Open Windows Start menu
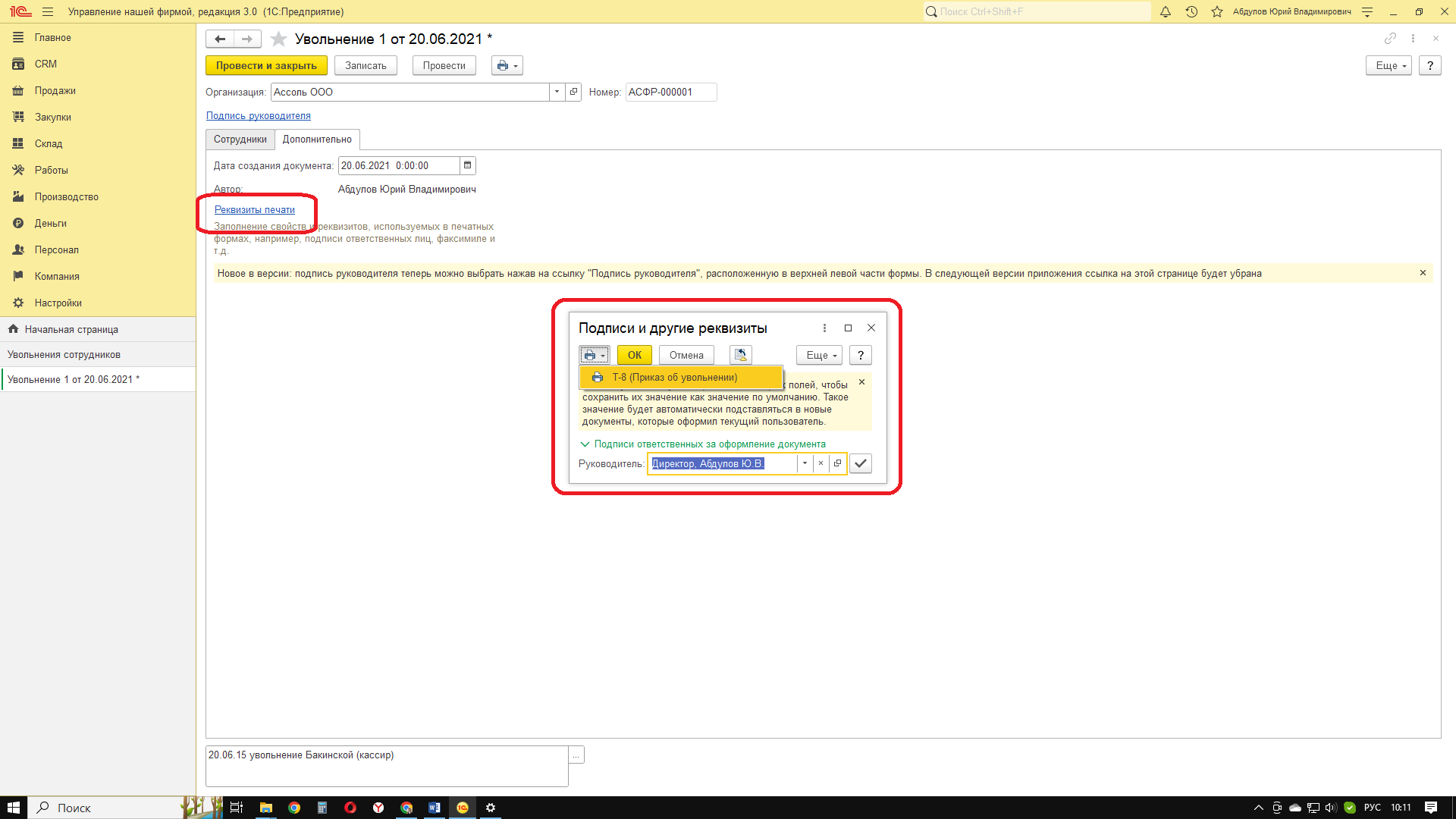 coord(14,808)
